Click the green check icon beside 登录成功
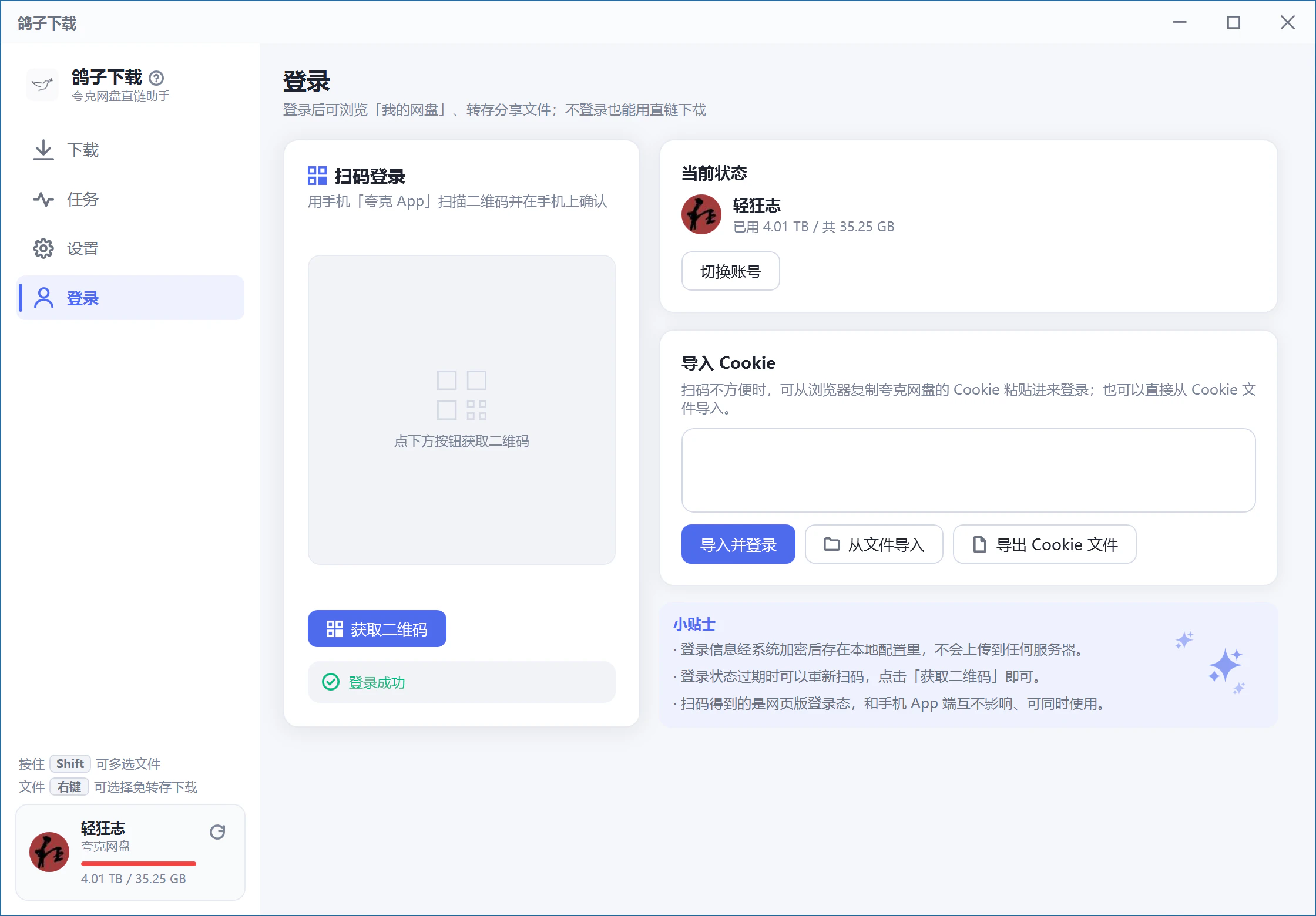The width and height of the screenshot is (1316, 916). (331, 682)
